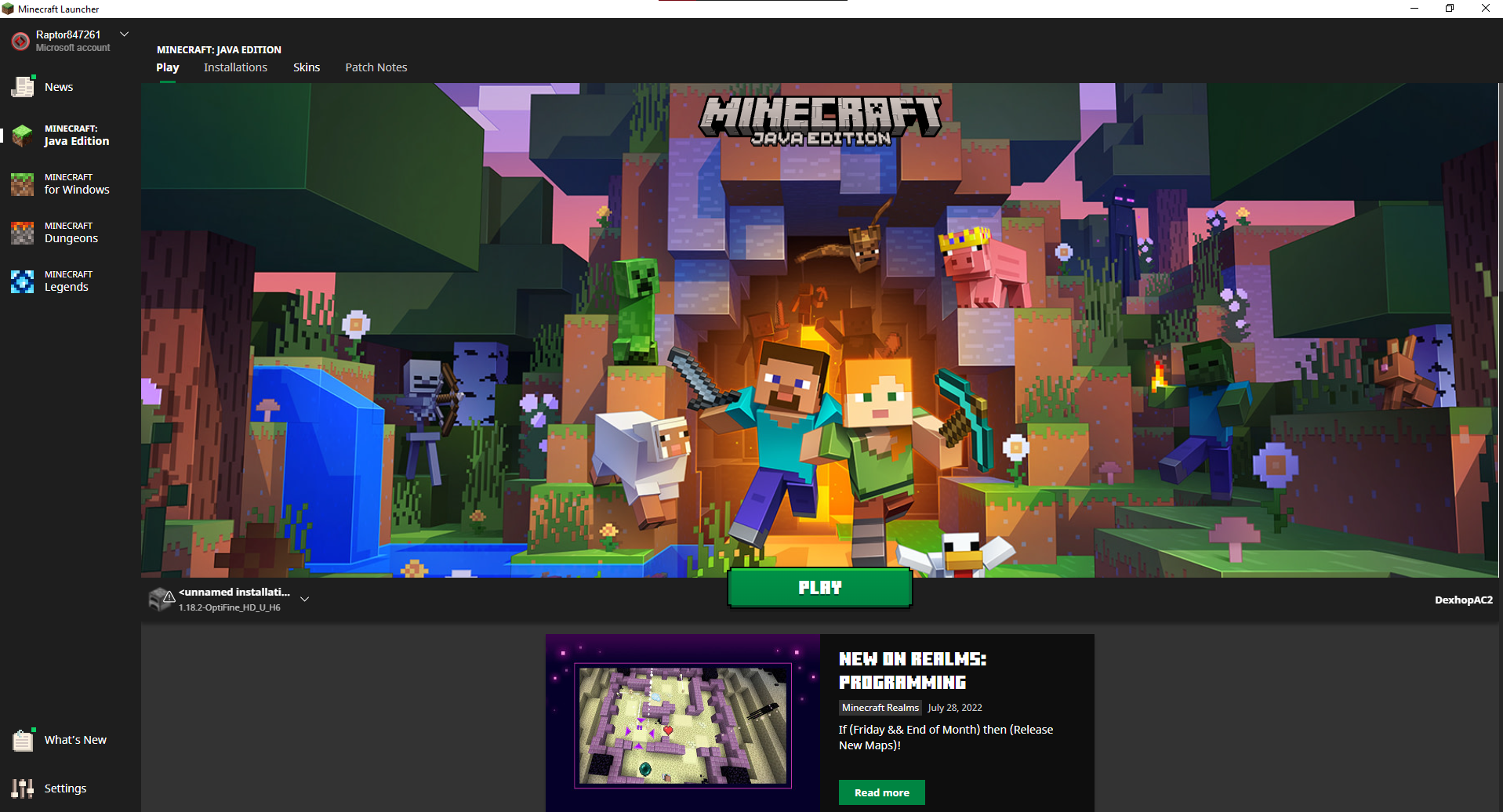Restore down the Minecraft Launcher window
The width and height of the screenshot is (1503, 812).
click(1450, 9)
